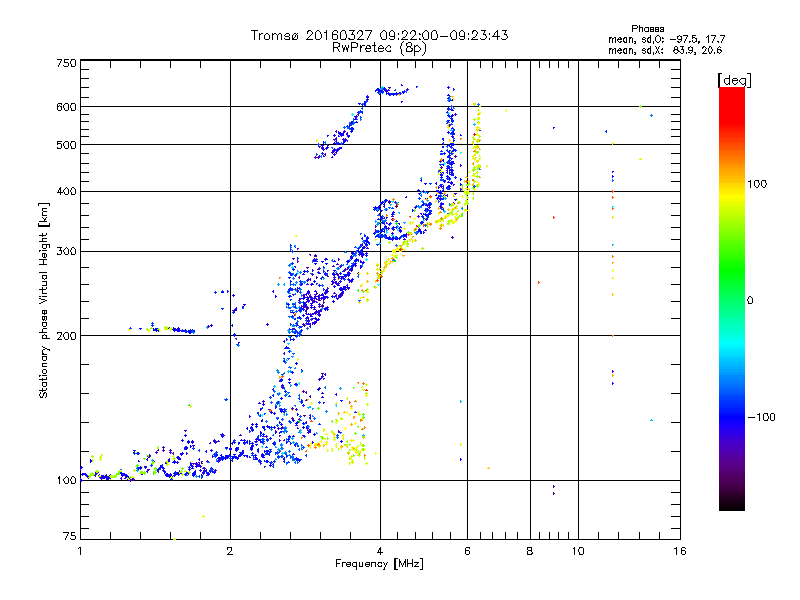Click the 'mean, sd,O: -97.5, 17.7' statistic

tap(666, 40)
